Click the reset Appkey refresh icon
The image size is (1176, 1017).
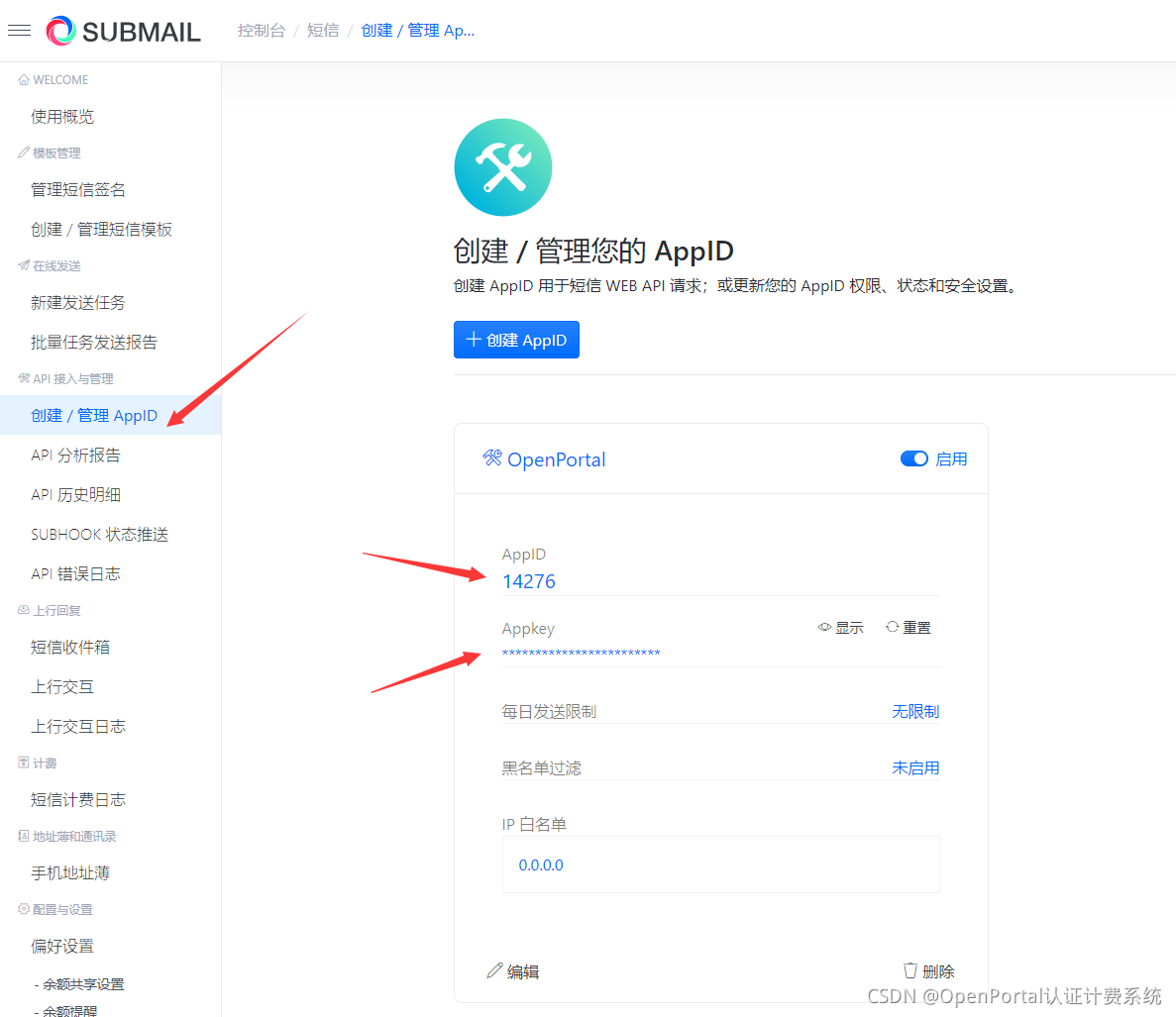(x=892, y=627)
